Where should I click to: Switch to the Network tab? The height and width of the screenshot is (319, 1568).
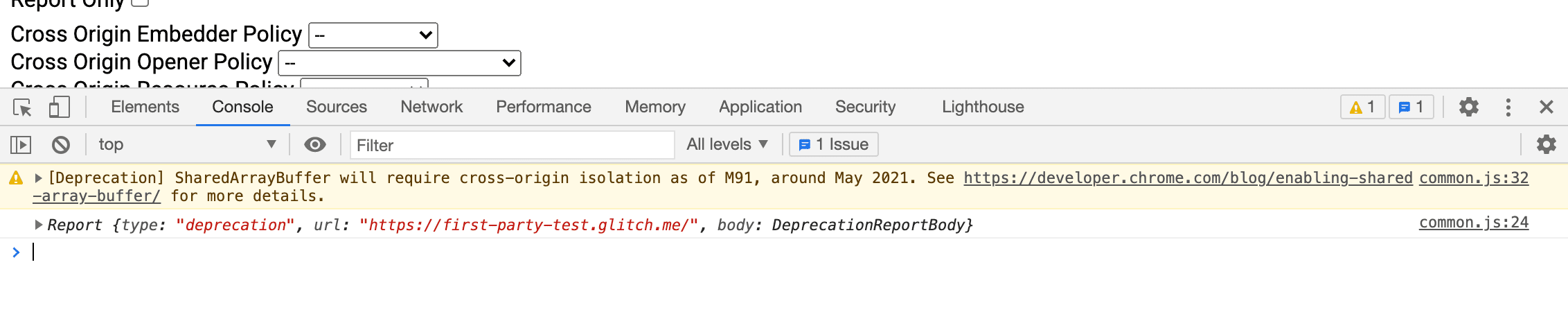[431, 107]
